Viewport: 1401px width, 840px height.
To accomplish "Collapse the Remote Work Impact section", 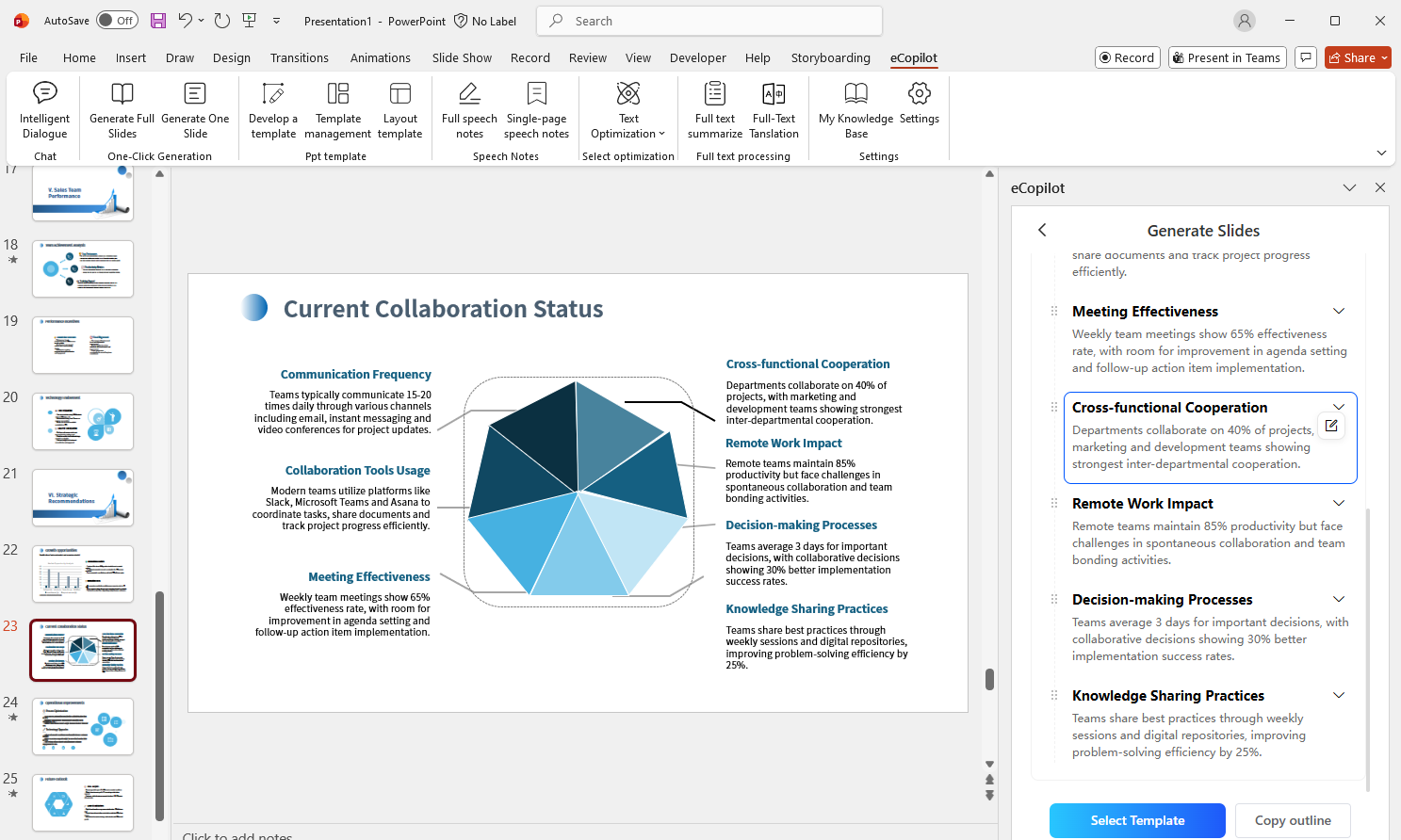I will click(x=1339, y=504).
